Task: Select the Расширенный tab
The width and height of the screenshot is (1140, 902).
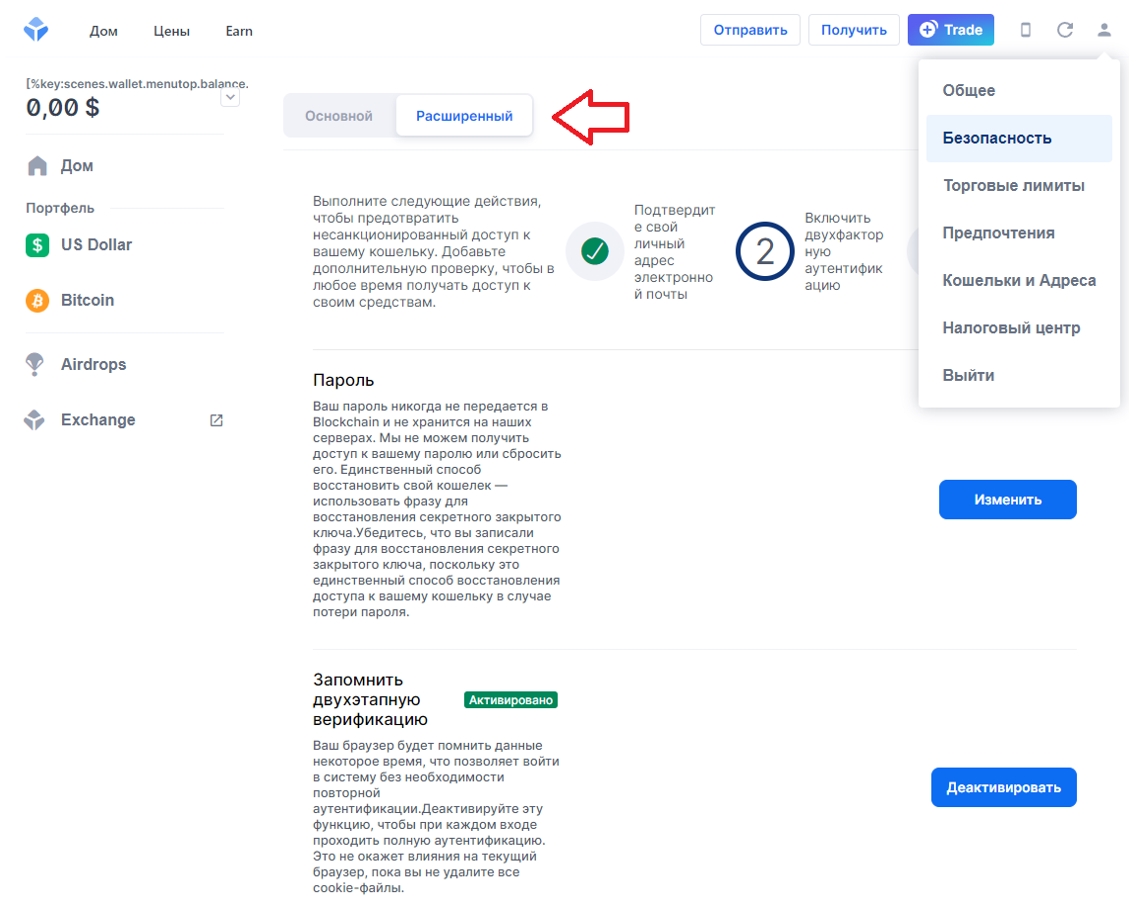Action: [x=464, y=116]
